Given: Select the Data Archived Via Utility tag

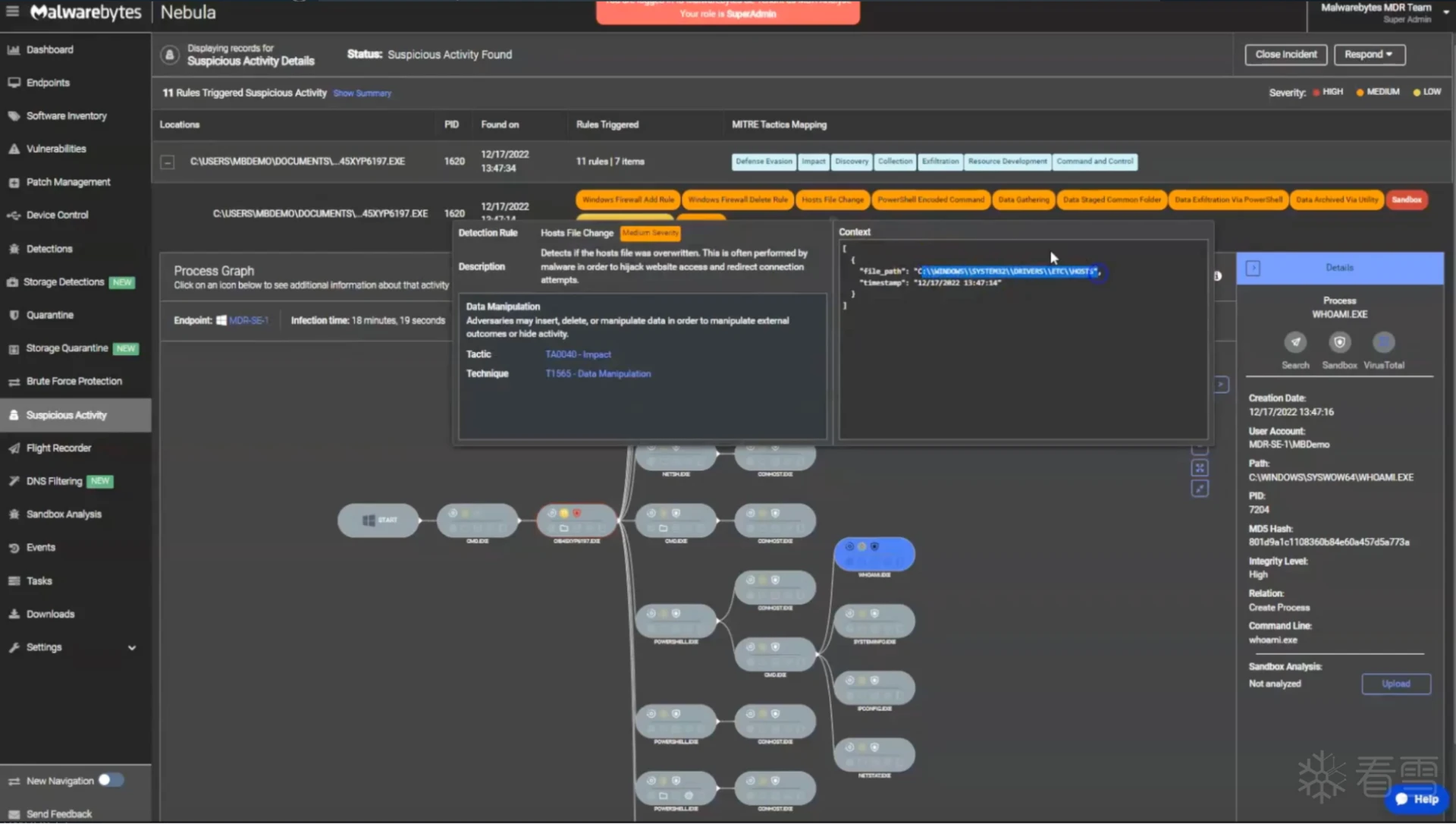Looking at the screenshot, I should (1337, 200).
